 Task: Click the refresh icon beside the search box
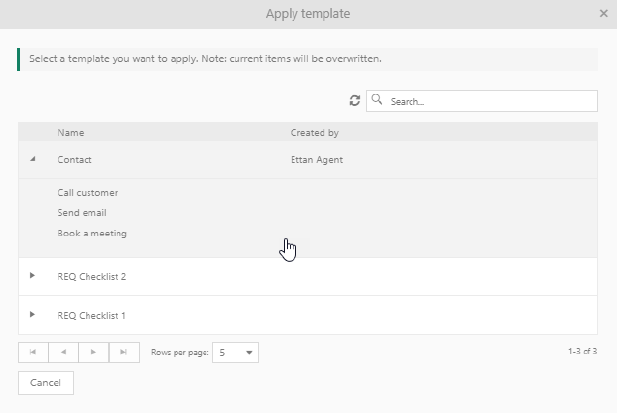click(x=354, y=101)
